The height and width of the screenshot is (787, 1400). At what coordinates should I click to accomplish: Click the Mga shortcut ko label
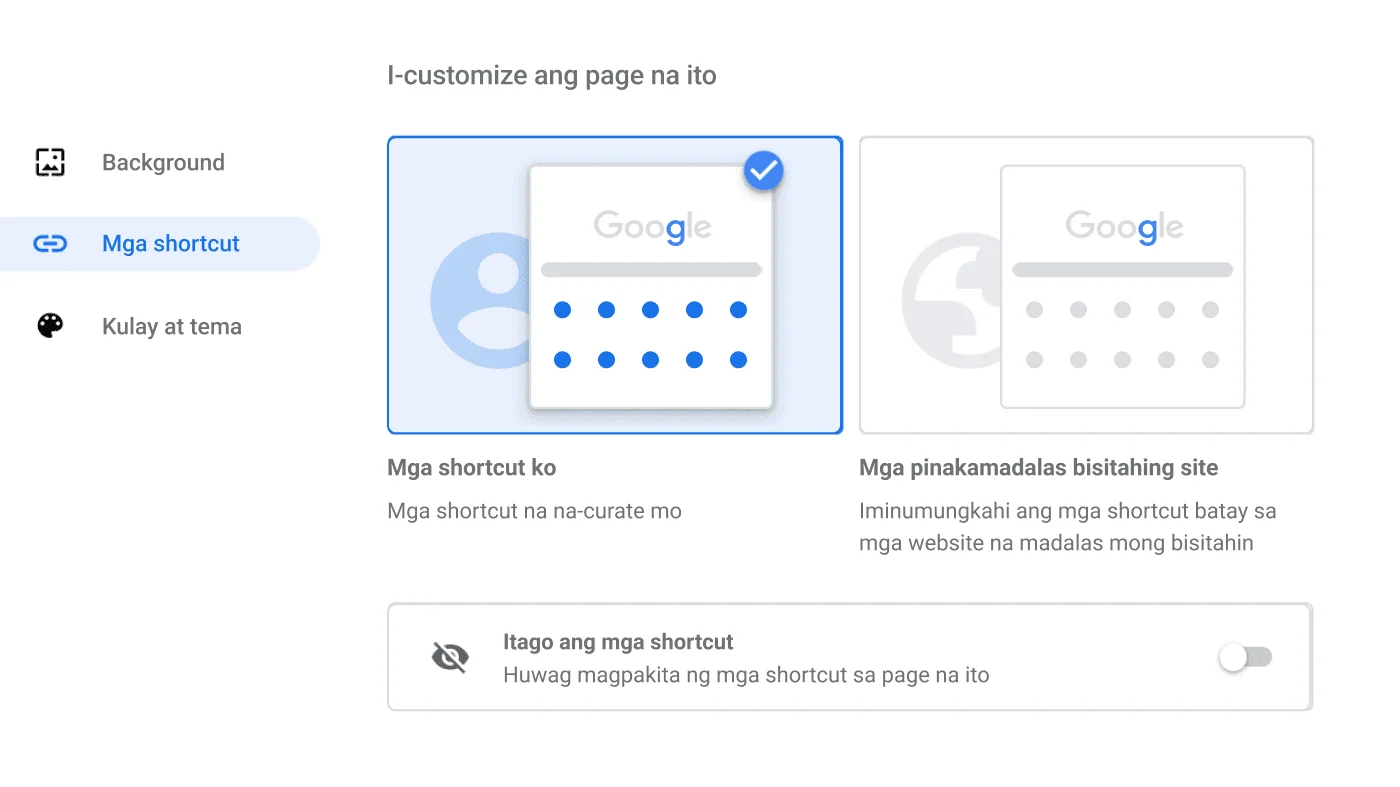(471, 467)
